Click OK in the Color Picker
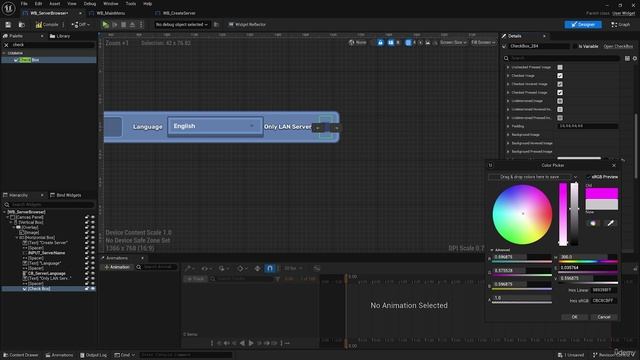The width and height of the screenshot is (640, 360). (x=574, y=317)
